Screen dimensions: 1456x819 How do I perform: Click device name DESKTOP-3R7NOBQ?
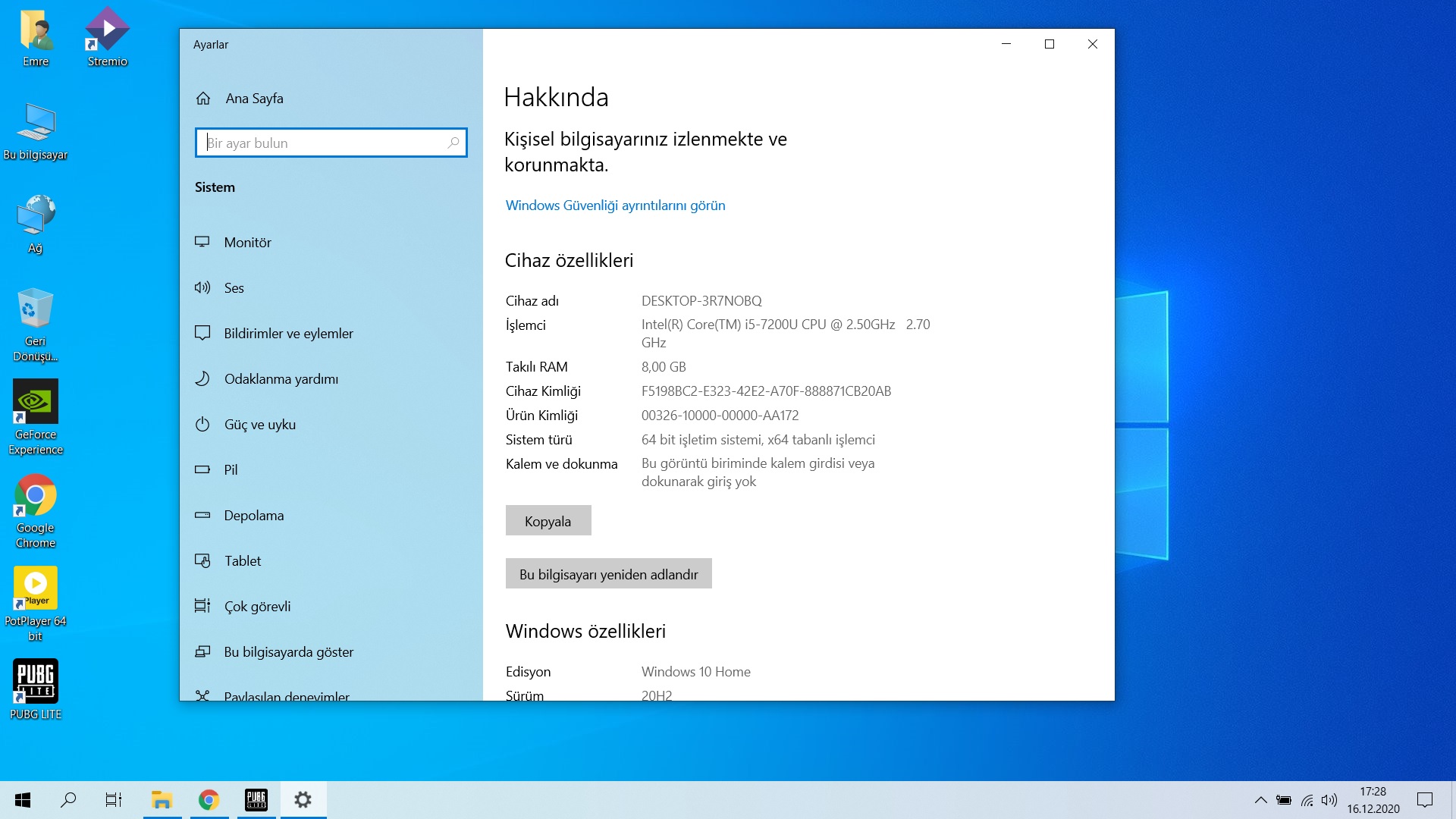pyautogui.click(x=701, y=301)
